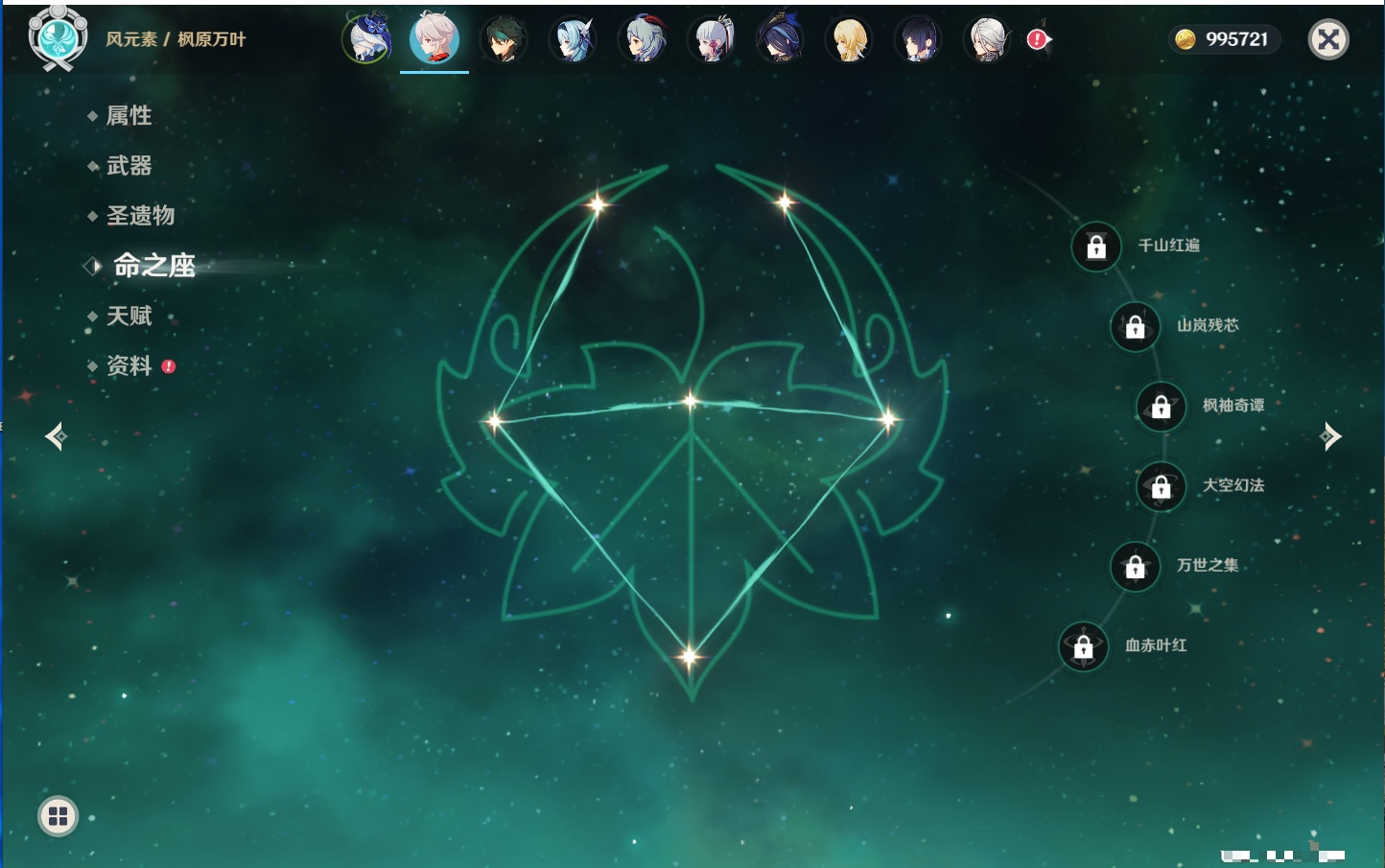This screenshot has width=1385, height=868.
Task: Select the white-haired portrait with blue hat
Action: pyautogui.click(x=366, y=38)
